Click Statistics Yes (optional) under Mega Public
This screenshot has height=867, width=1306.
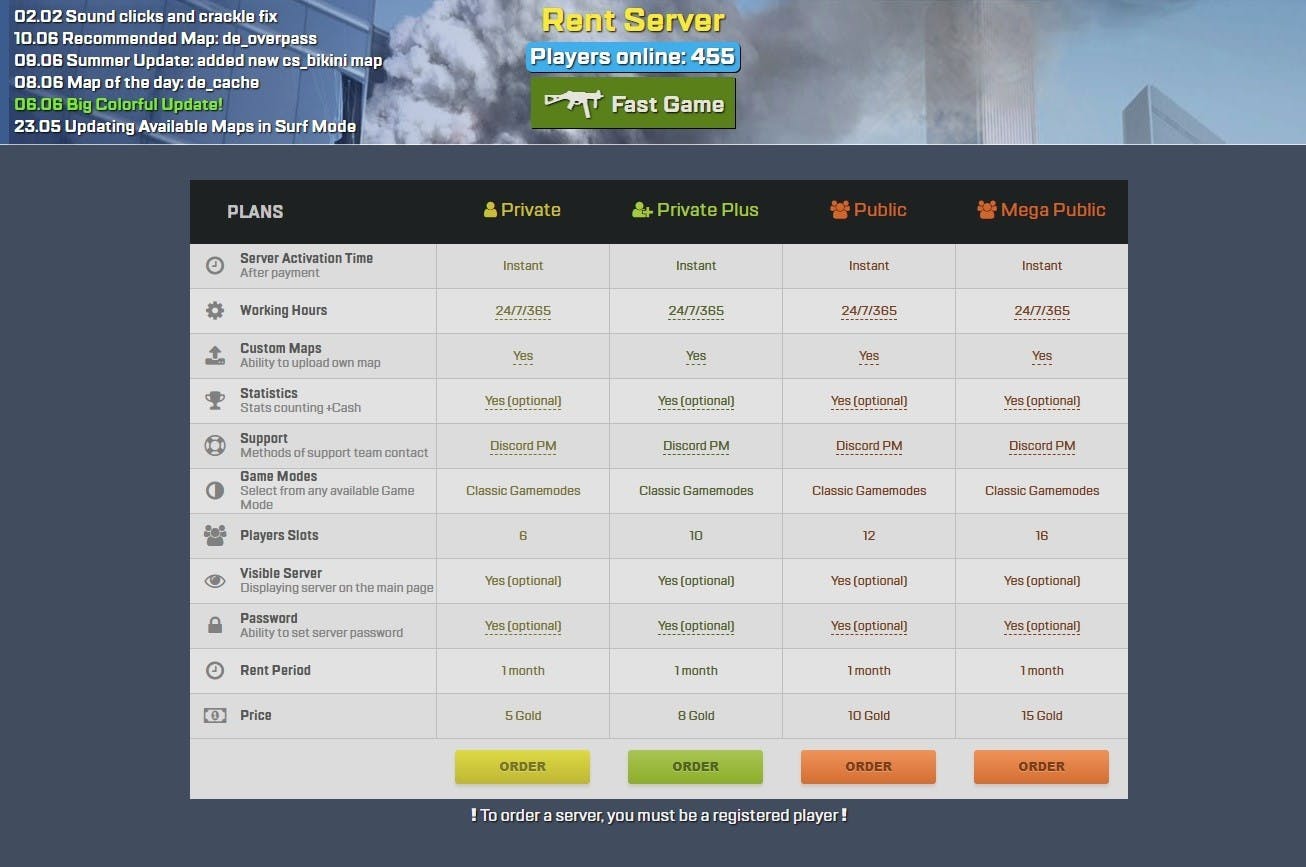point(1042,401)
